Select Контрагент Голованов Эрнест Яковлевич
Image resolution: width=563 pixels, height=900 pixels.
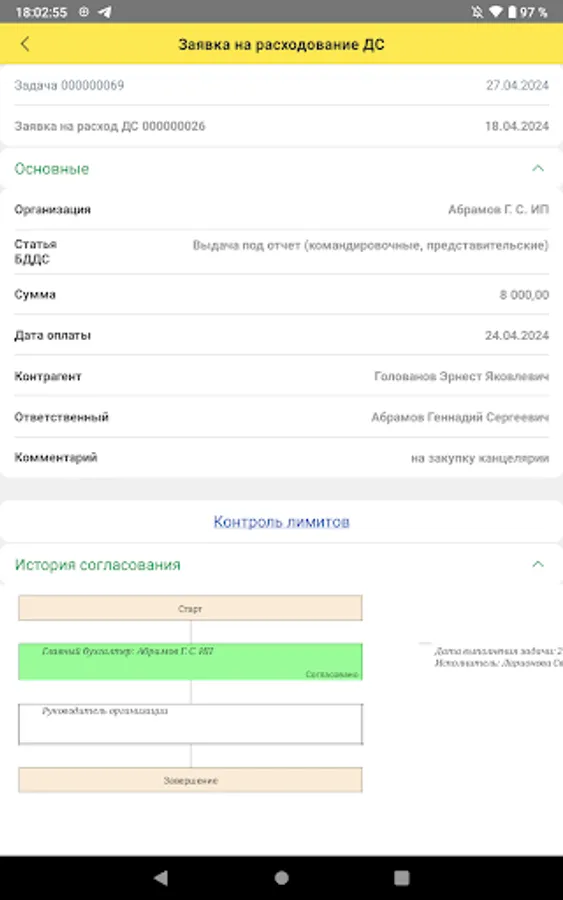coord(461,376)
